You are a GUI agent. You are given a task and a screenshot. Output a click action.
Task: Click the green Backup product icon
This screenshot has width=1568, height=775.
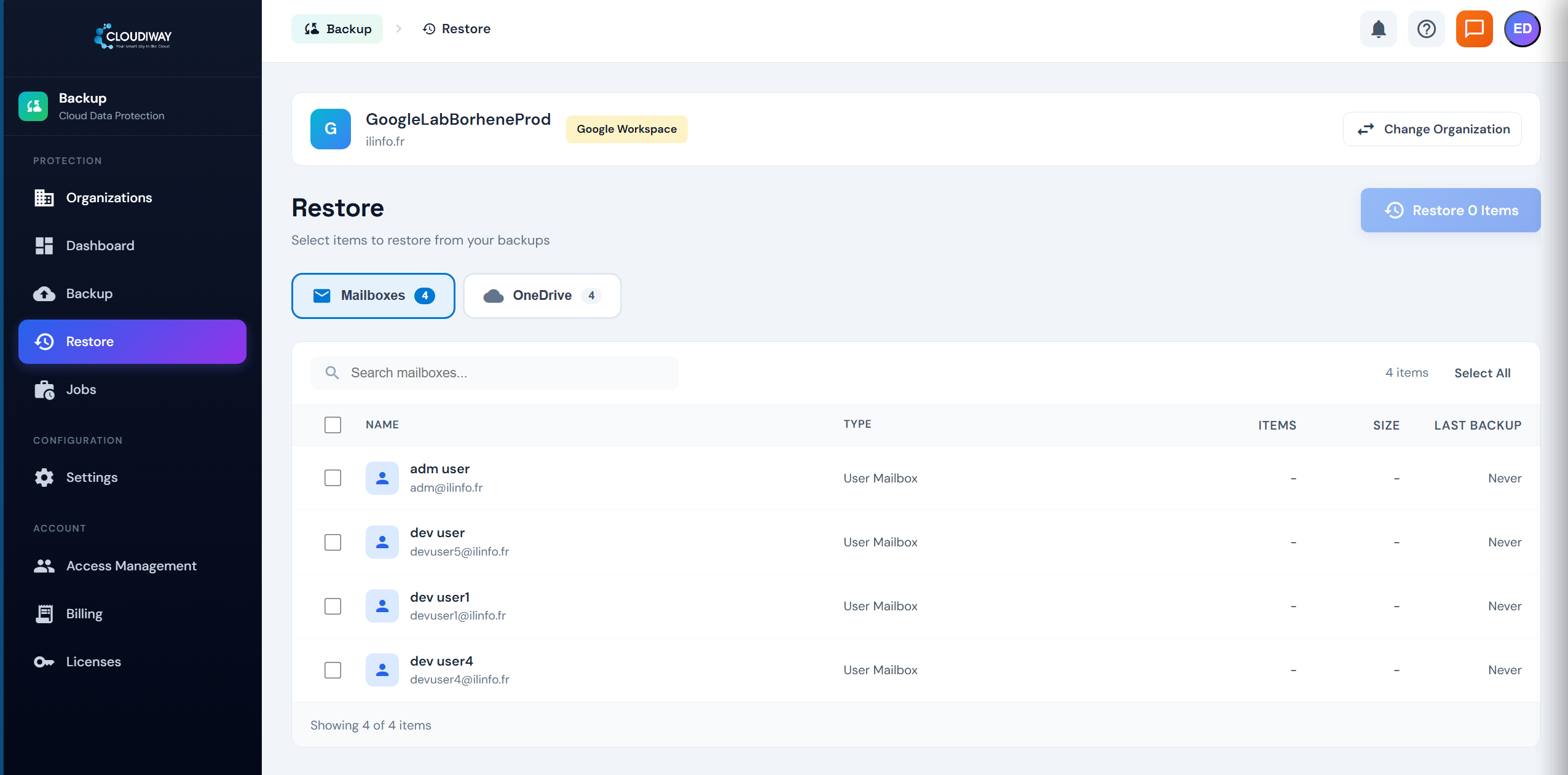(x=33, y=106)
